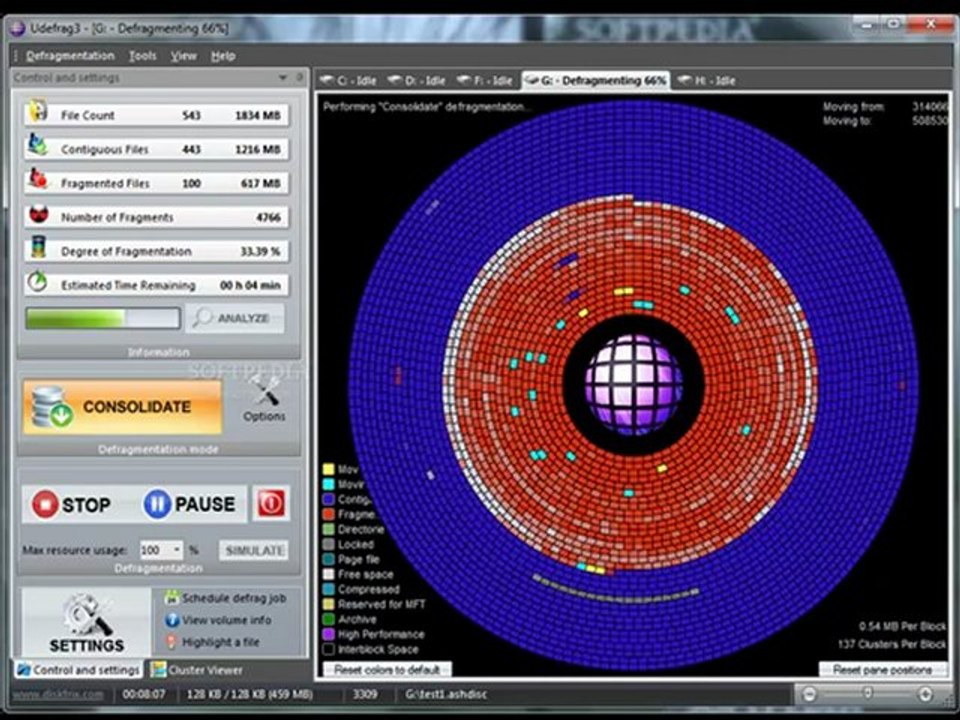960x720 pixels.
Task: Click the Interblock Space color swatch
Action: [x=329, y=649]
